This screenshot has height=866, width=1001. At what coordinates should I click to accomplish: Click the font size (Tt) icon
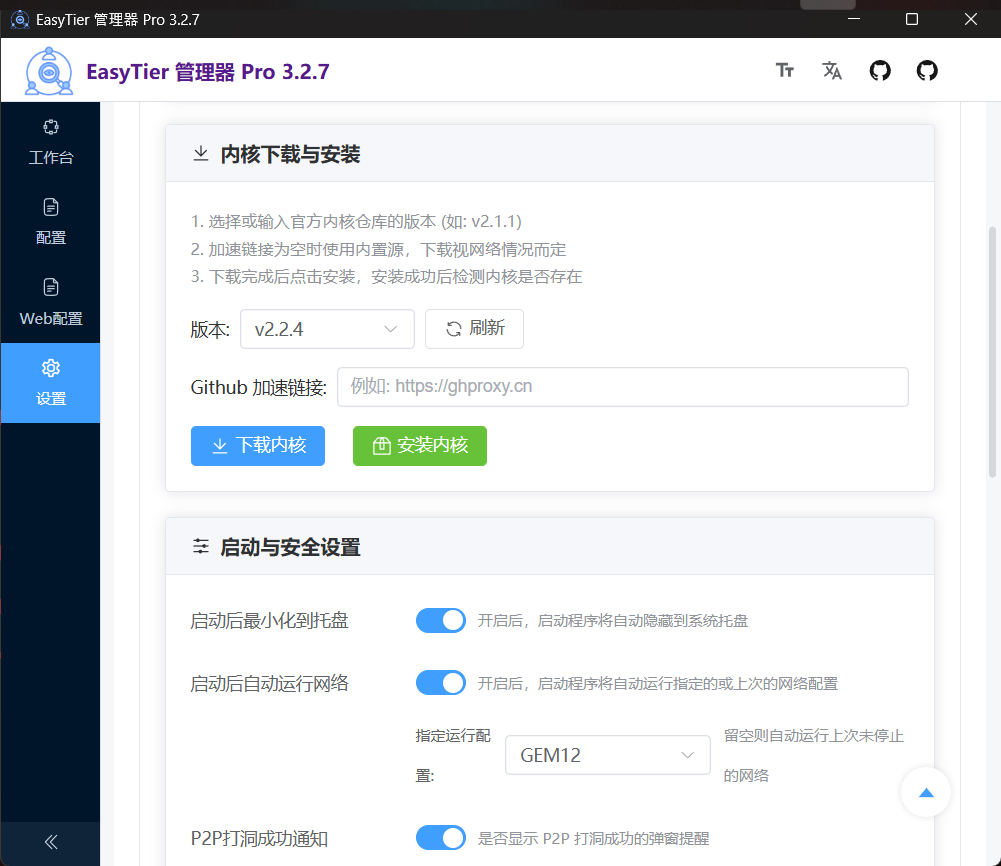[784, 70]
